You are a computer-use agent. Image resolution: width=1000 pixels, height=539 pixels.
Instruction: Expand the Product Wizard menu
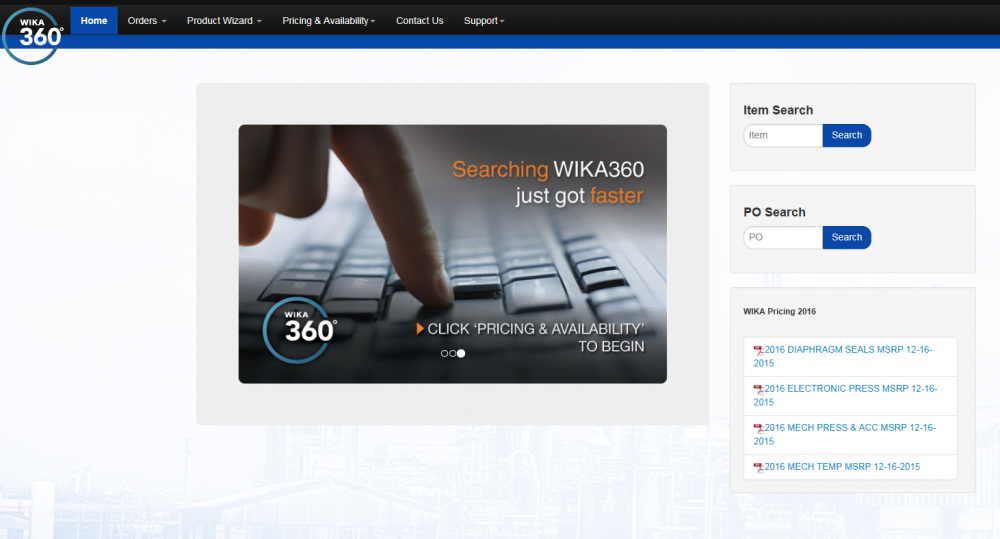tap(224, 20)
